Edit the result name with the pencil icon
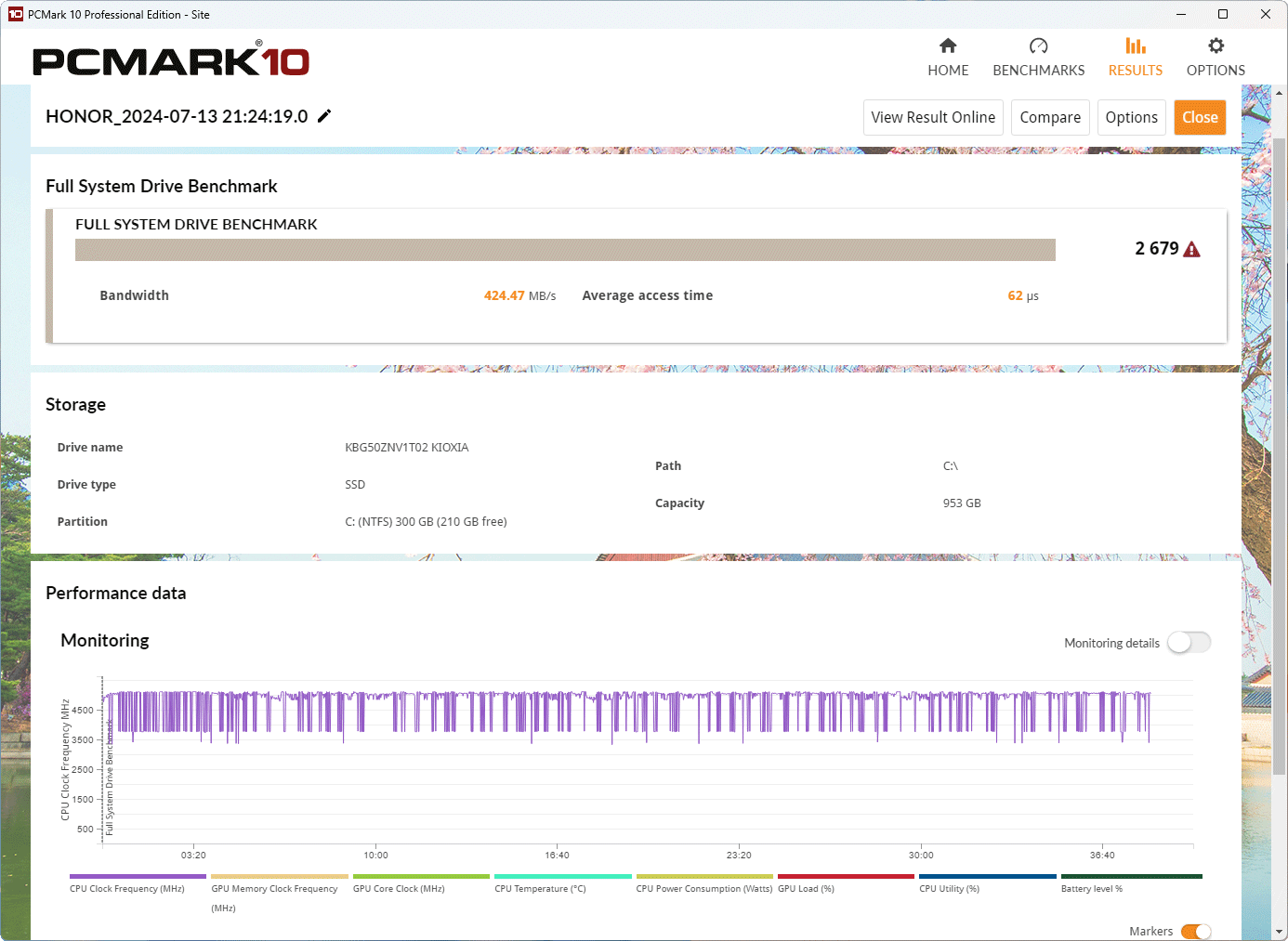This screenshot has width=1288, height=941. click(x=324, y=116)
